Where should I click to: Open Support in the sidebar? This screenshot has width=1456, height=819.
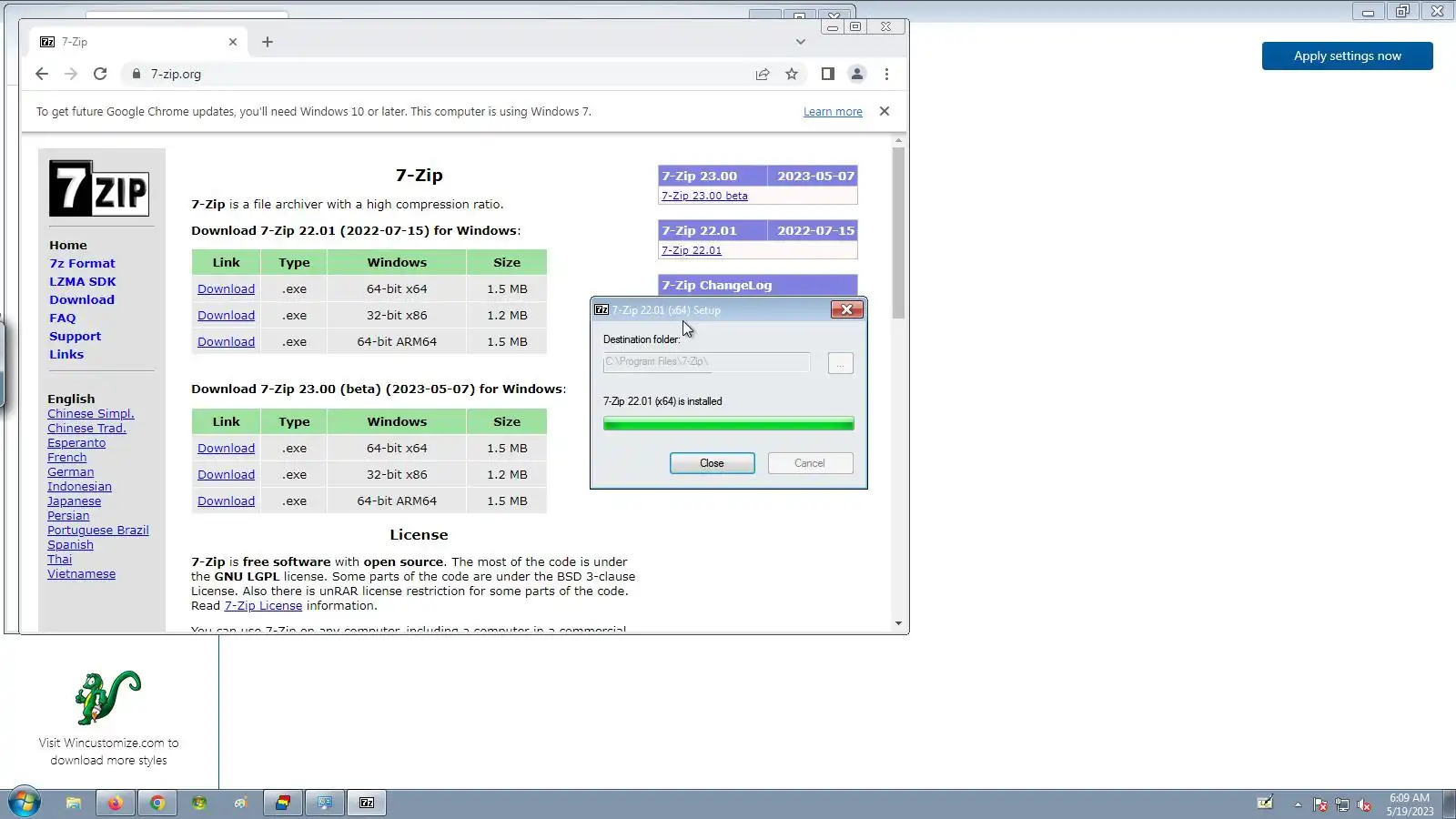click(x=76, y=336)
